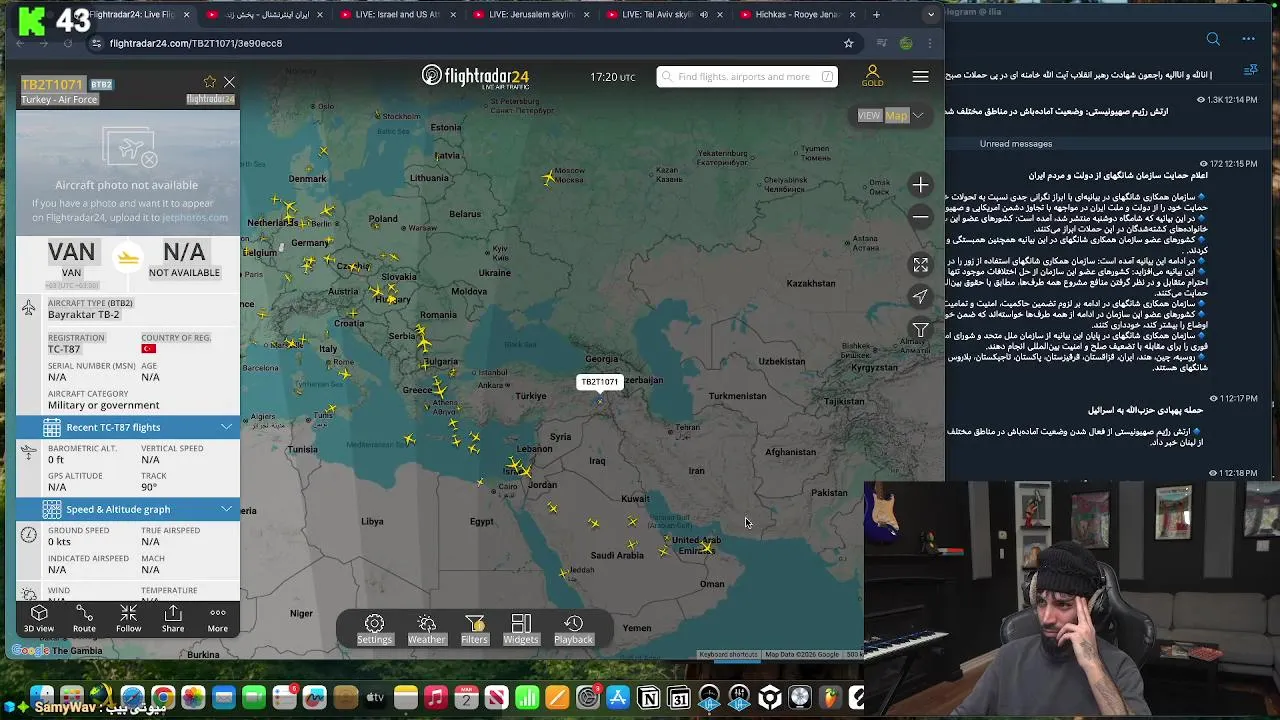This screenshot has height=720, width=1280.
Task: Open the jetphotos.com upload link
Action: (195, 217)
